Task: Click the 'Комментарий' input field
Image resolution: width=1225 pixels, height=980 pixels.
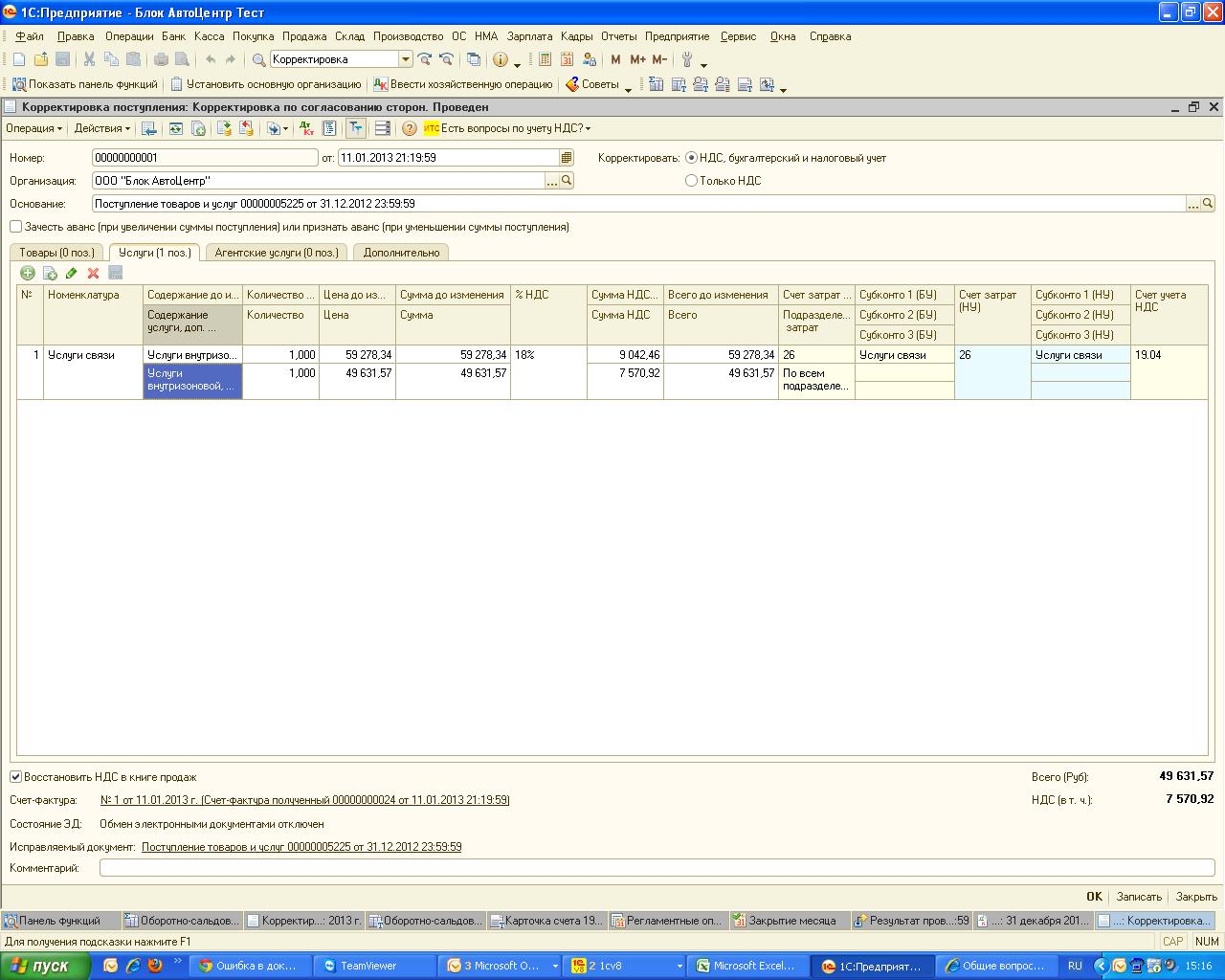Action: tap(657, 868)
